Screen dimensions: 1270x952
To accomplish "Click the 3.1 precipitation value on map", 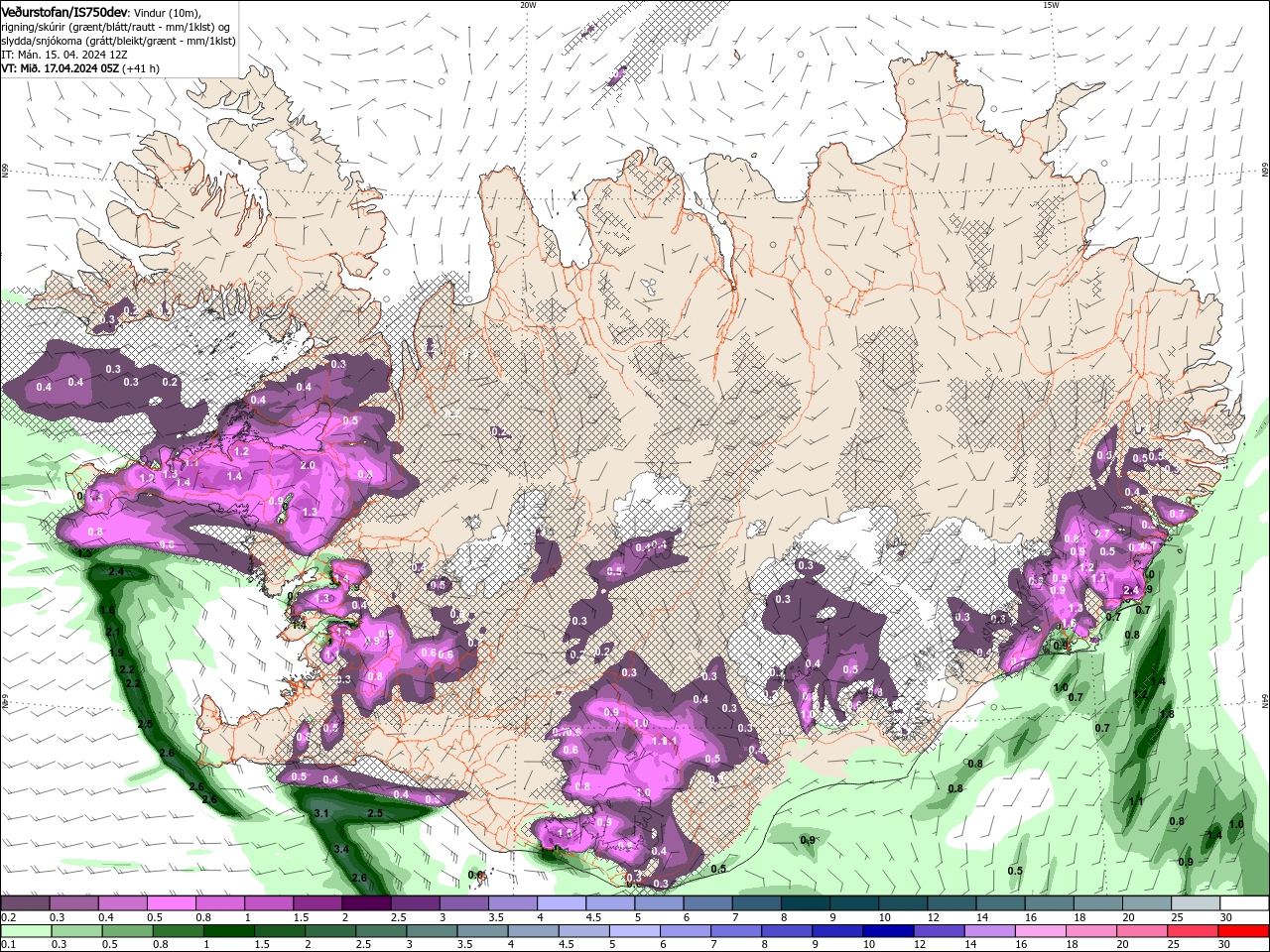I will [x=321, y=813].
